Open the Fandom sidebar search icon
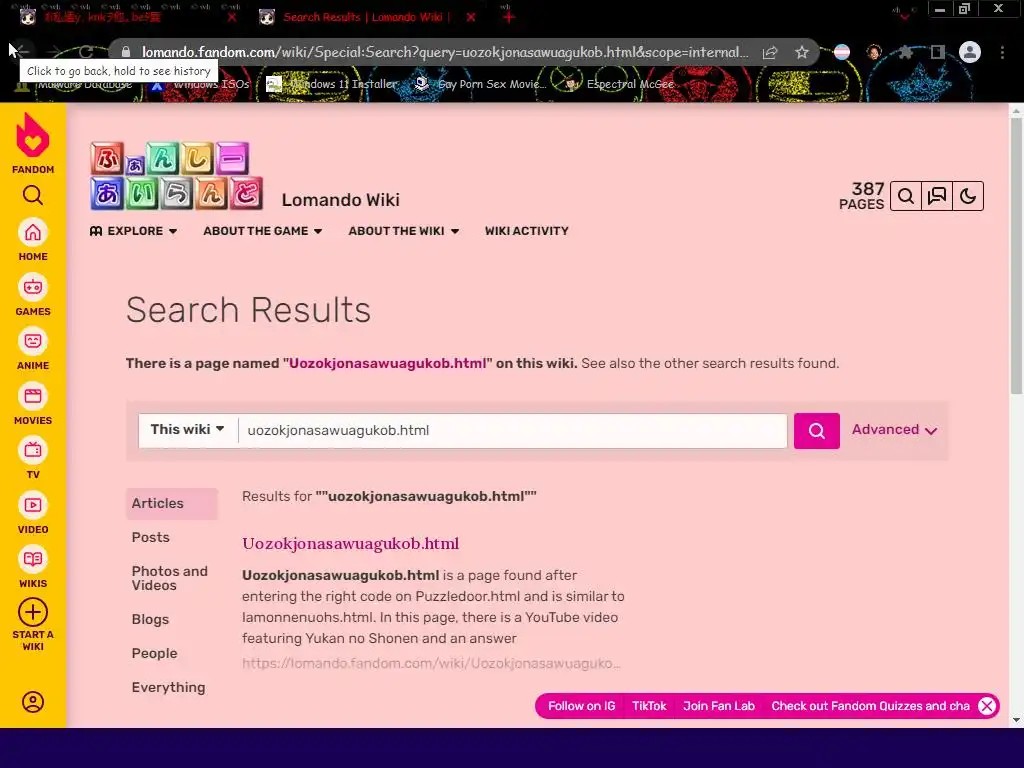 (33, 195)
